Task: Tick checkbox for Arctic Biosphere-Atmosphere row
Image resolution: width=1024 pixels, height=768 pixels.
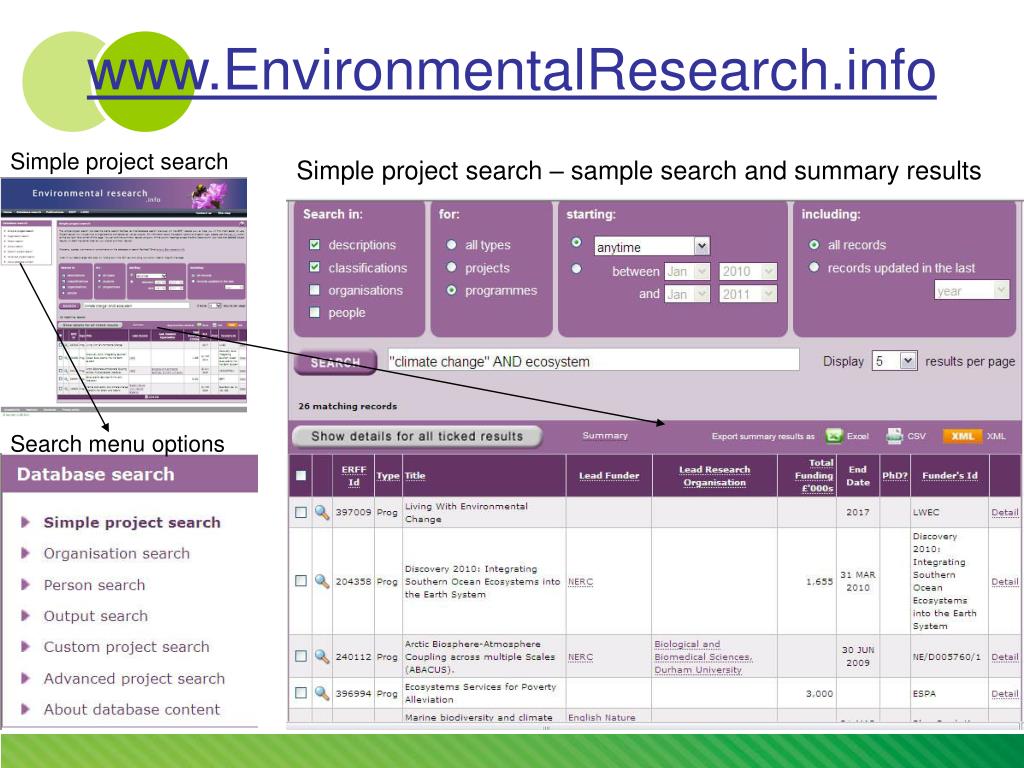Action: 301,656
